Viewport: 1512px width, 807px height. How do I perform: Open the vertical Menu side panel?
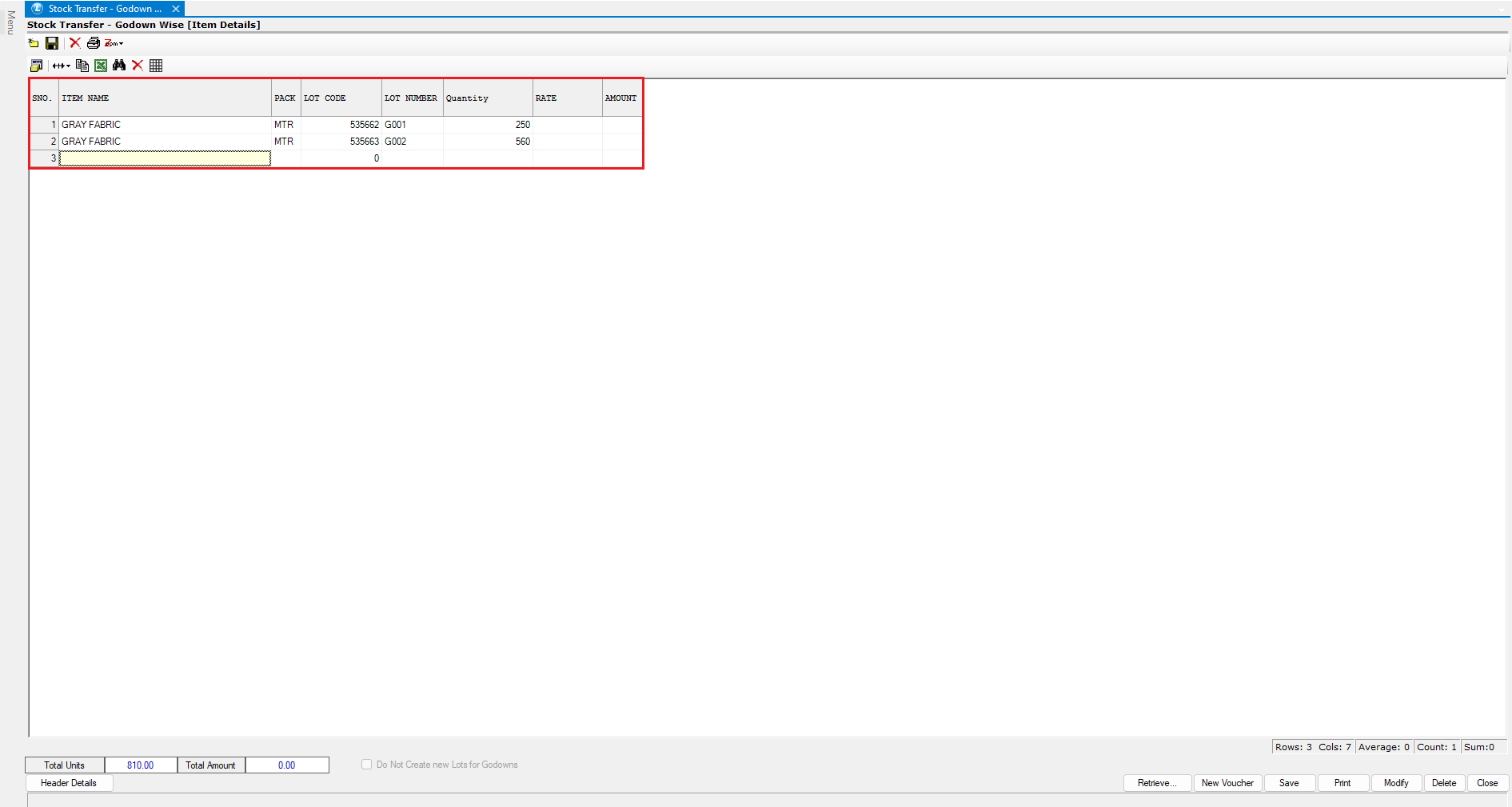point(10,22)
